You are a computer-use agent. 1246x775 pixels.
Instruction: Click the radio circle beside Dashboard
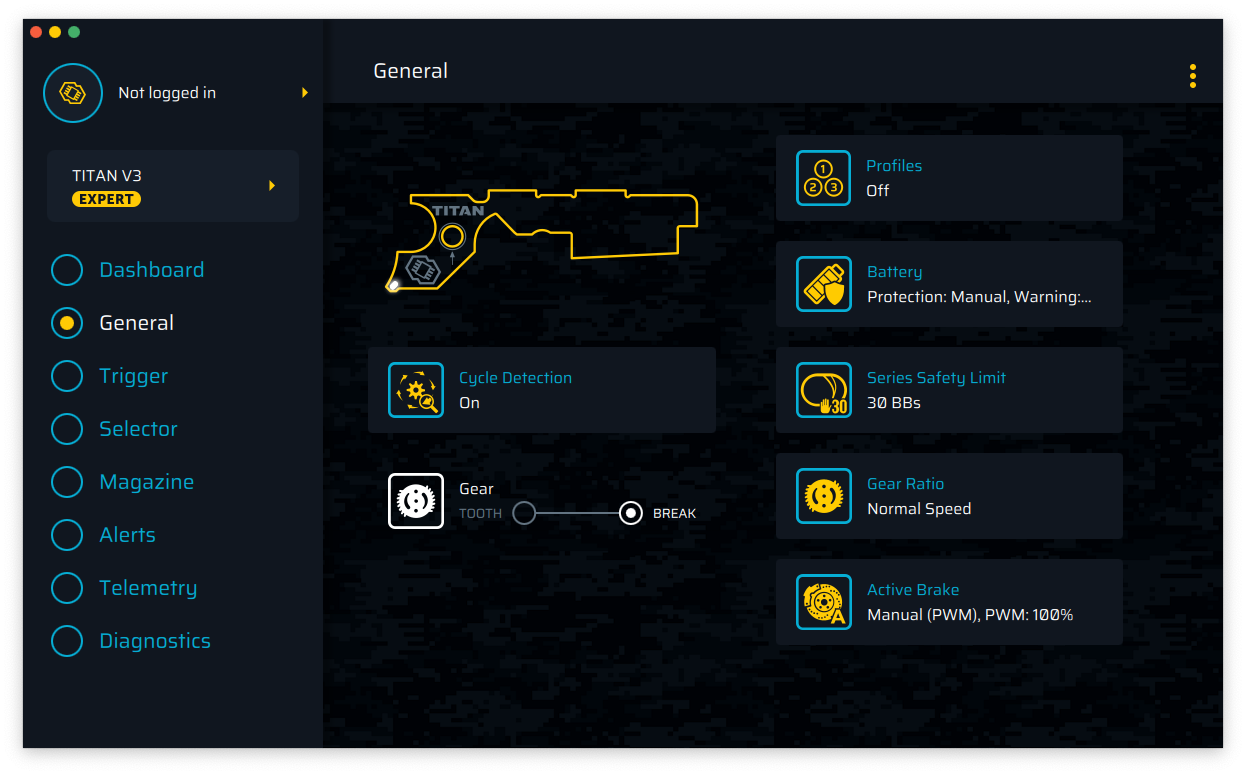pos(67,270)
